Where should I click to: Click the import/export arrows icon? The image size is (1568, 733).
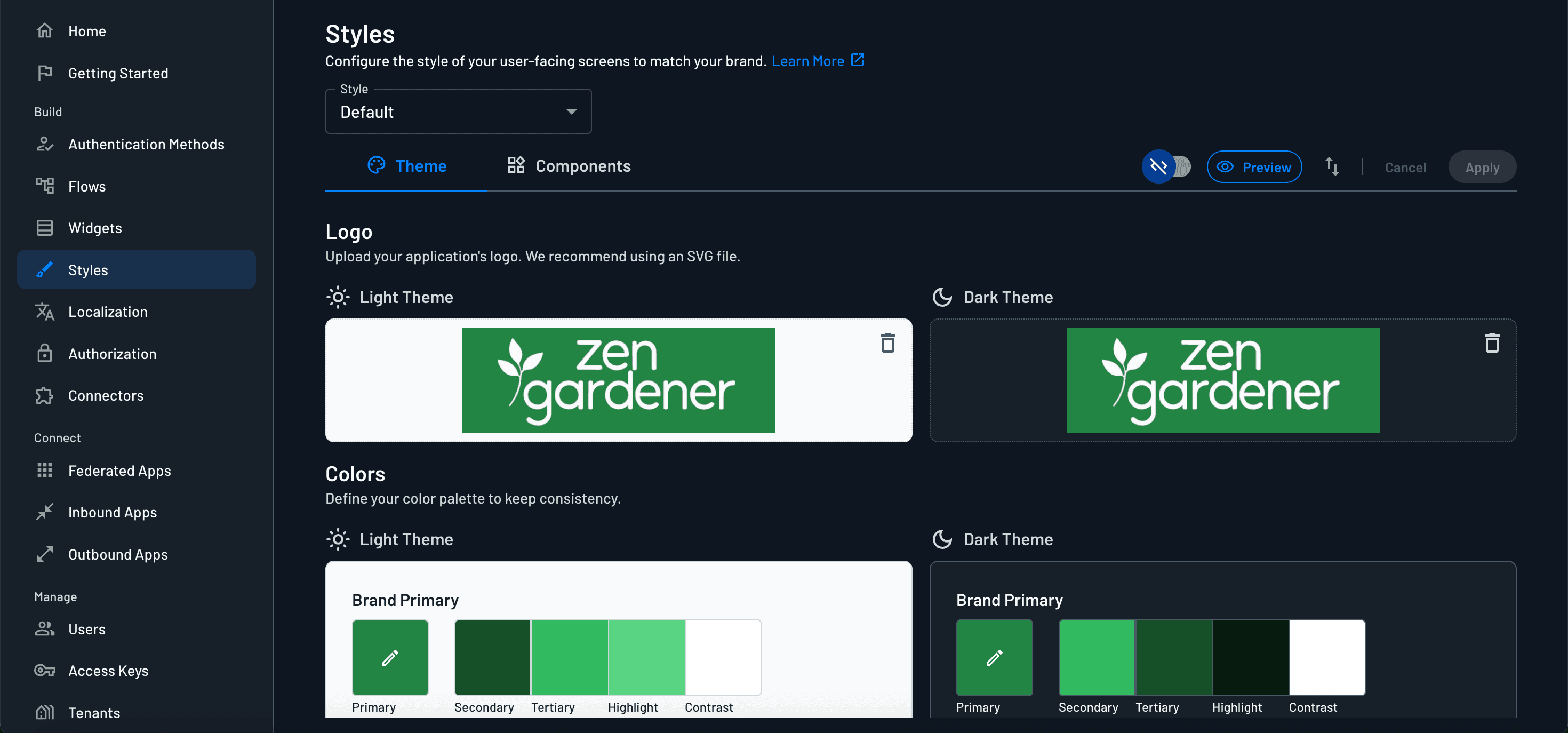point(1332,167)
